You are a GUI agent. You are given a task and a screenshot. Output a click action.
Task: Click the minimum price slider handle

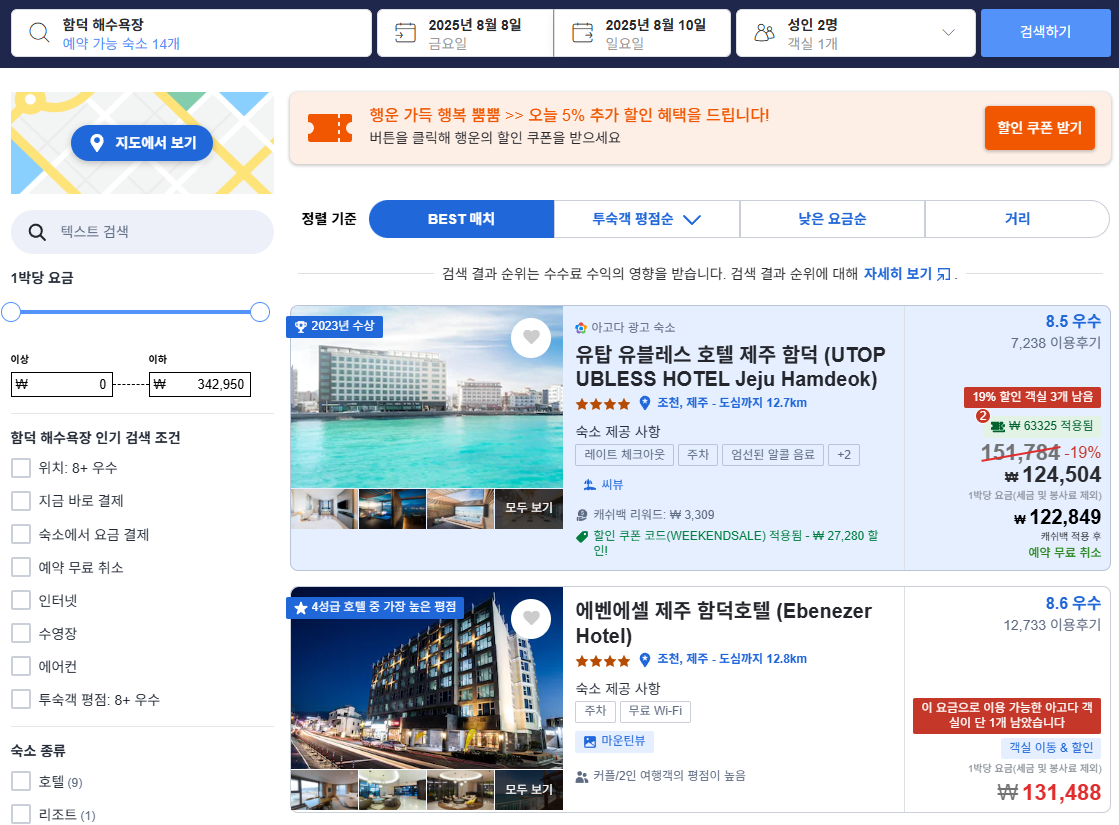pos(11,312)
